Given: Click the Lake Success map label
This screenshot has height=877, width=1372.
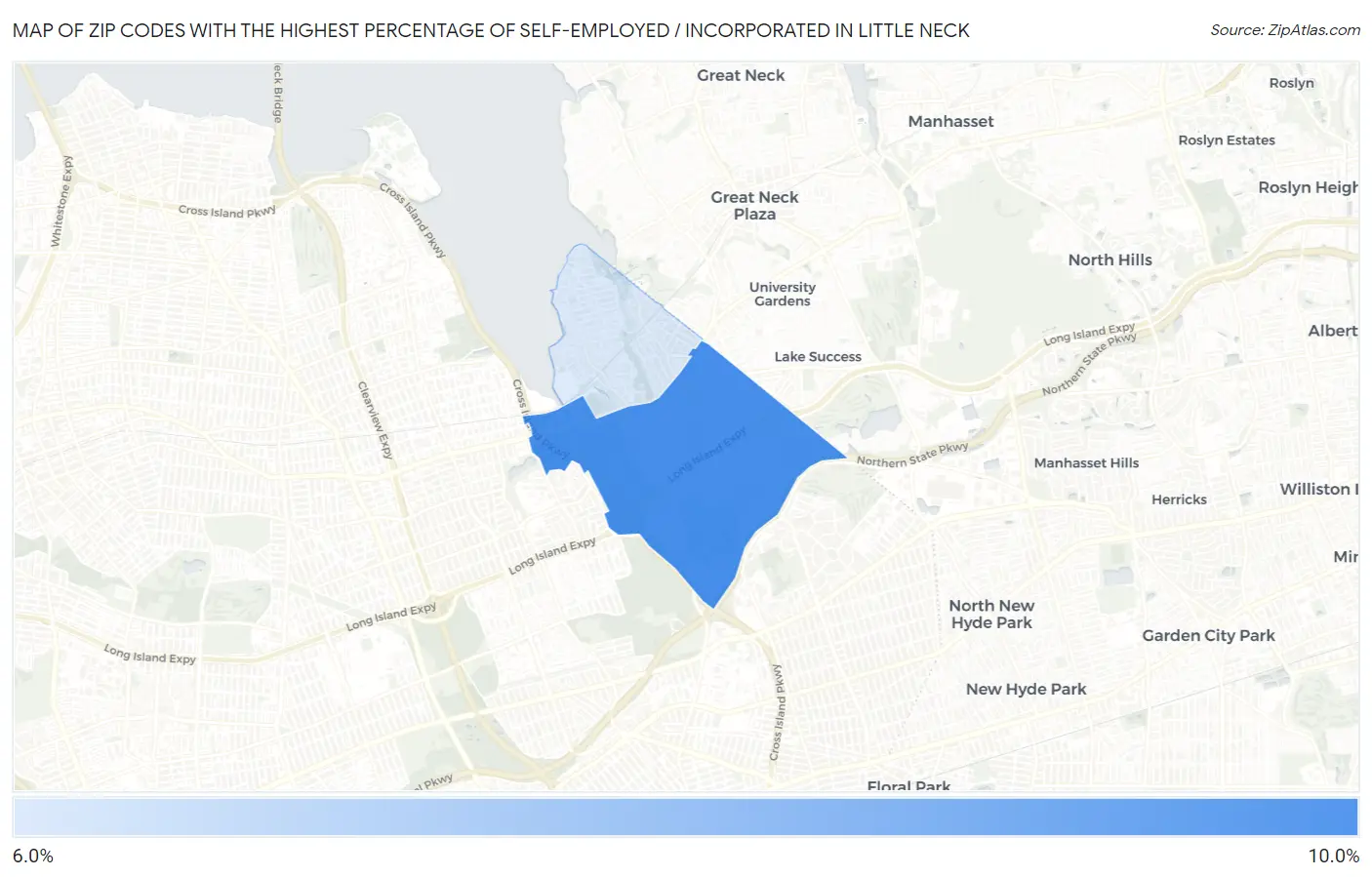Looking at the screenshot, I should 818,356.
